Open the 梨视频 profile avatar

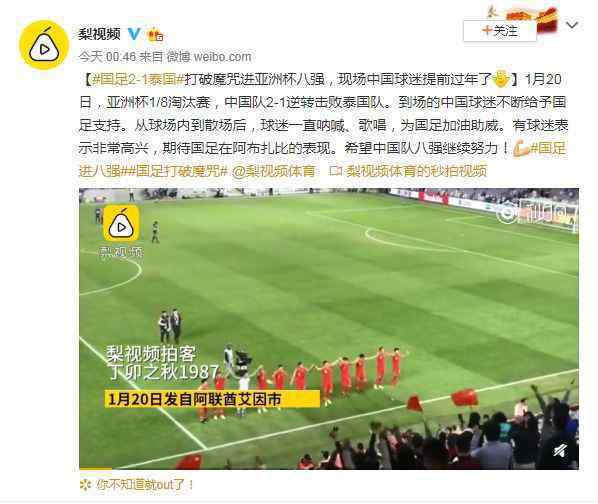click(x=44, y=45)
